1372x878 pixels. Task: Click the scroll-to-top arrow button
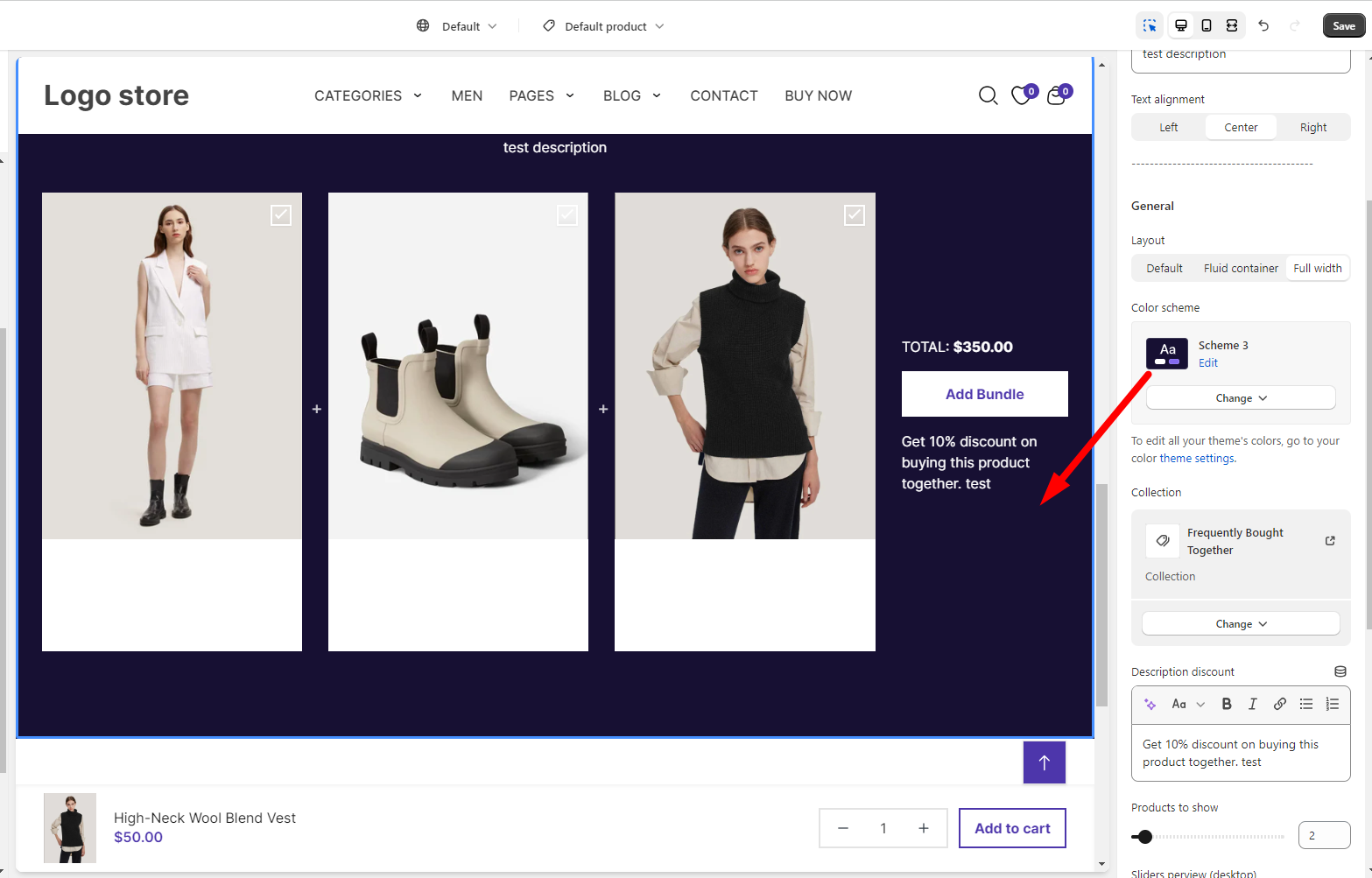pyautogui.click(x=1045, y=762)
